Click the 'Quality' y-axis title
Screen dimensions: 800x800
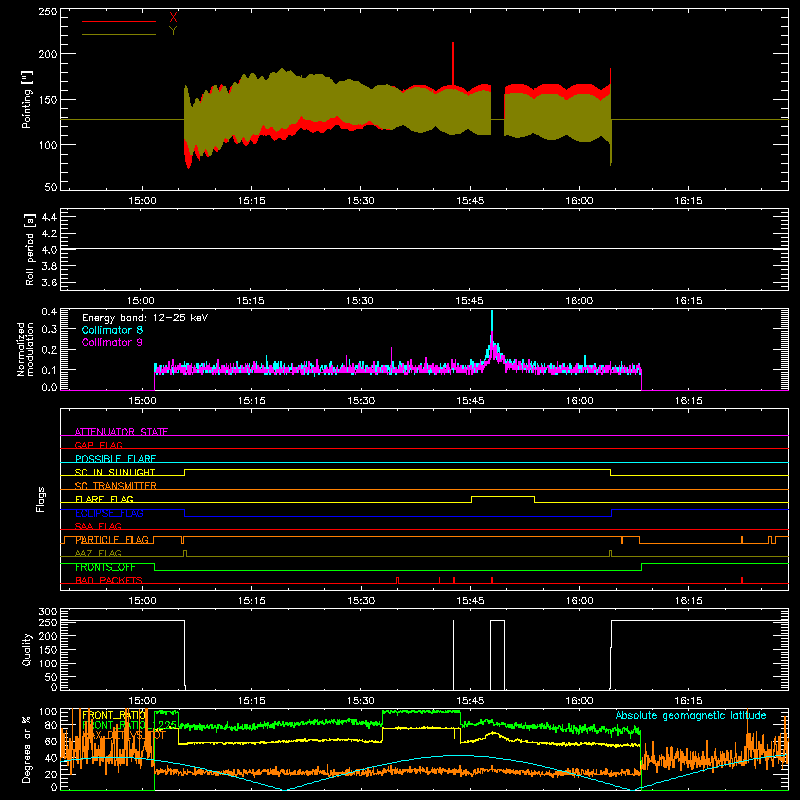tap(27, 649)
